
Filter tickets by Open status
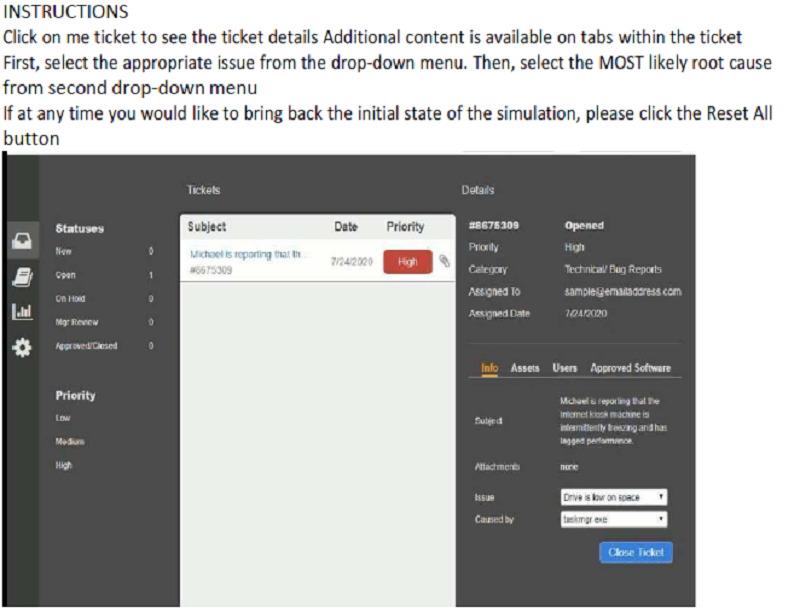pyautogui.click(x=65, y=275)
